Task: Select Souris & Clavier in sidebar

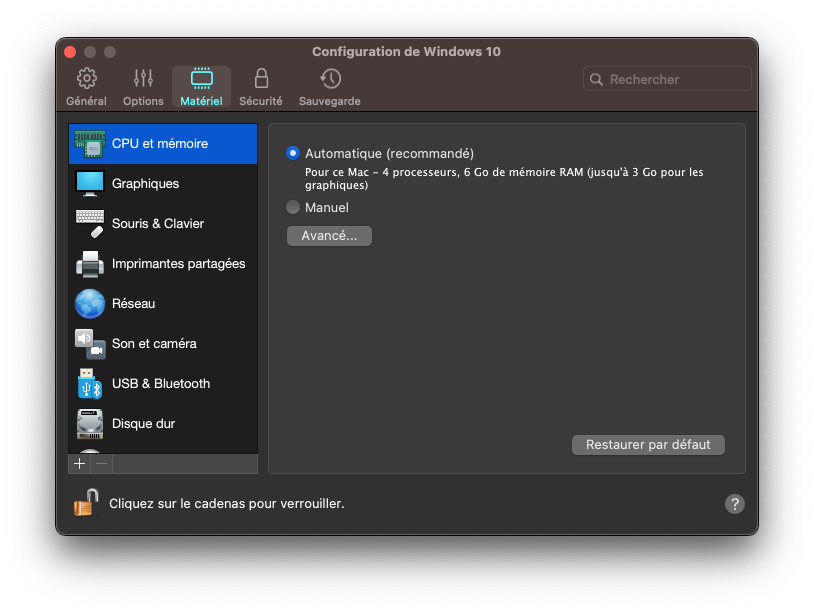Action: (163, 224)
